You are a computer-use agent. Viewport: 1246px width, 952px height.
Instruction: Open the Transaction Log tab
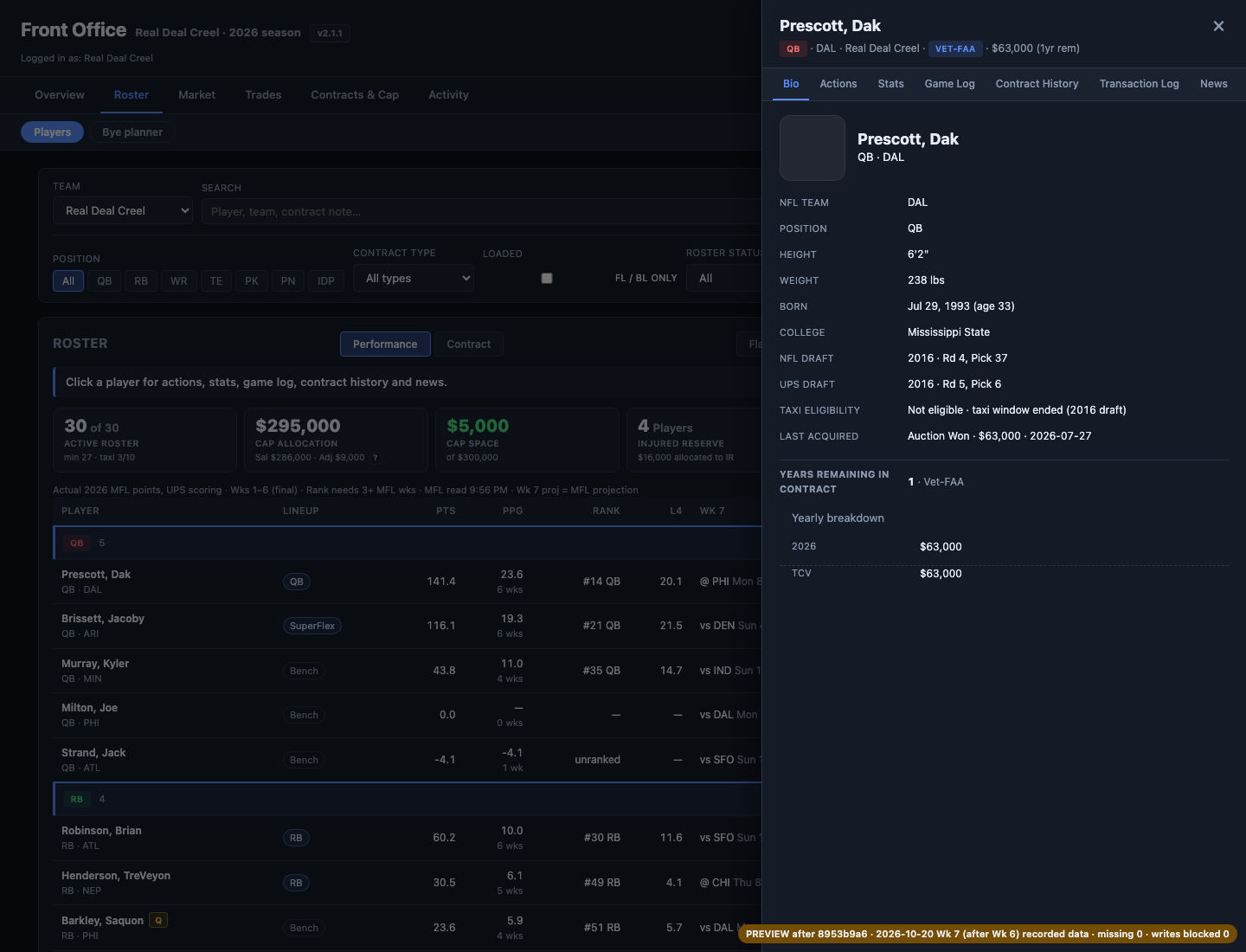(x=1139, y=84)
